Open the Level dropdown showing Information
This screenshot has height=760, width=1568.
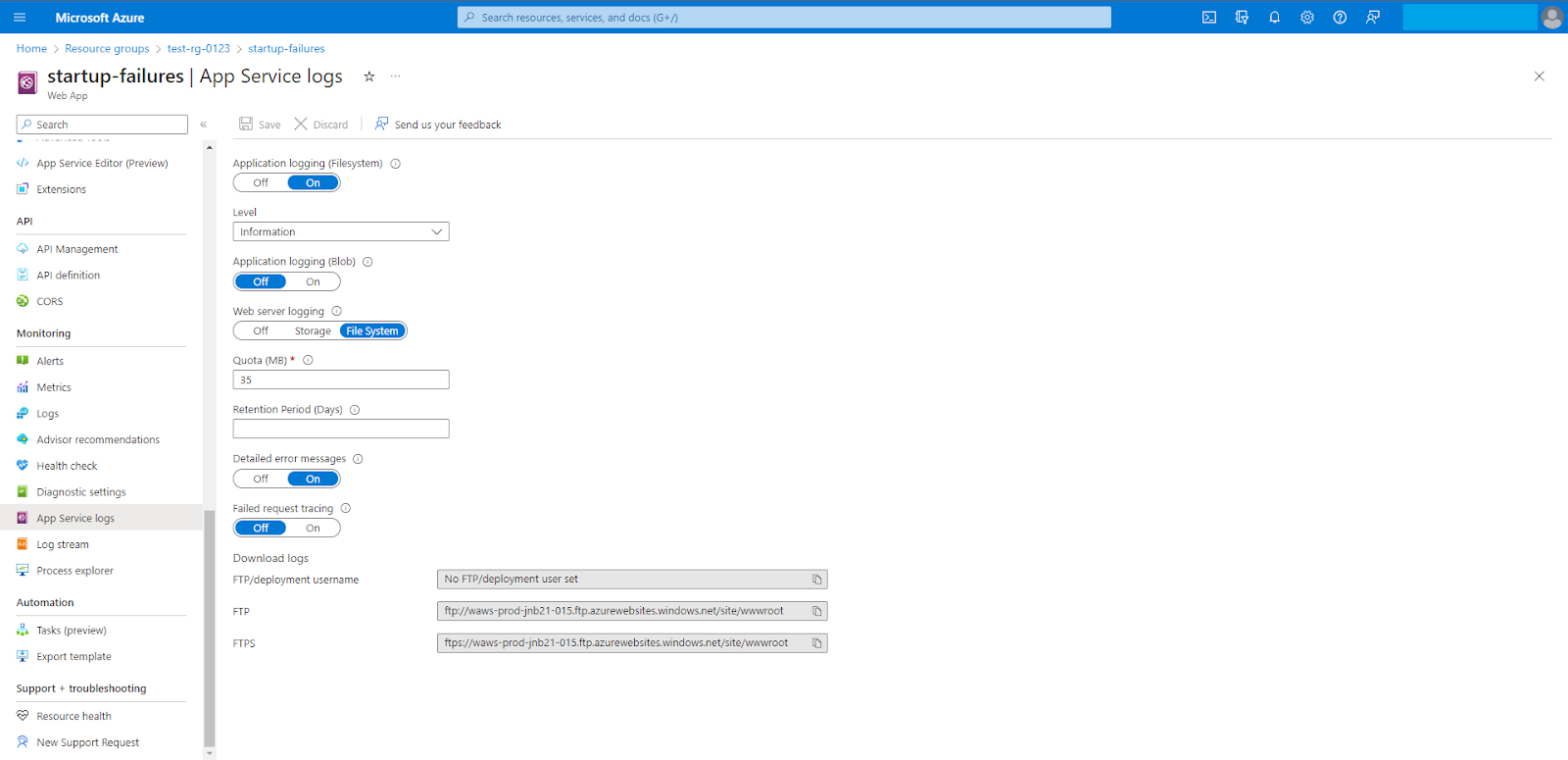point(341,231)
